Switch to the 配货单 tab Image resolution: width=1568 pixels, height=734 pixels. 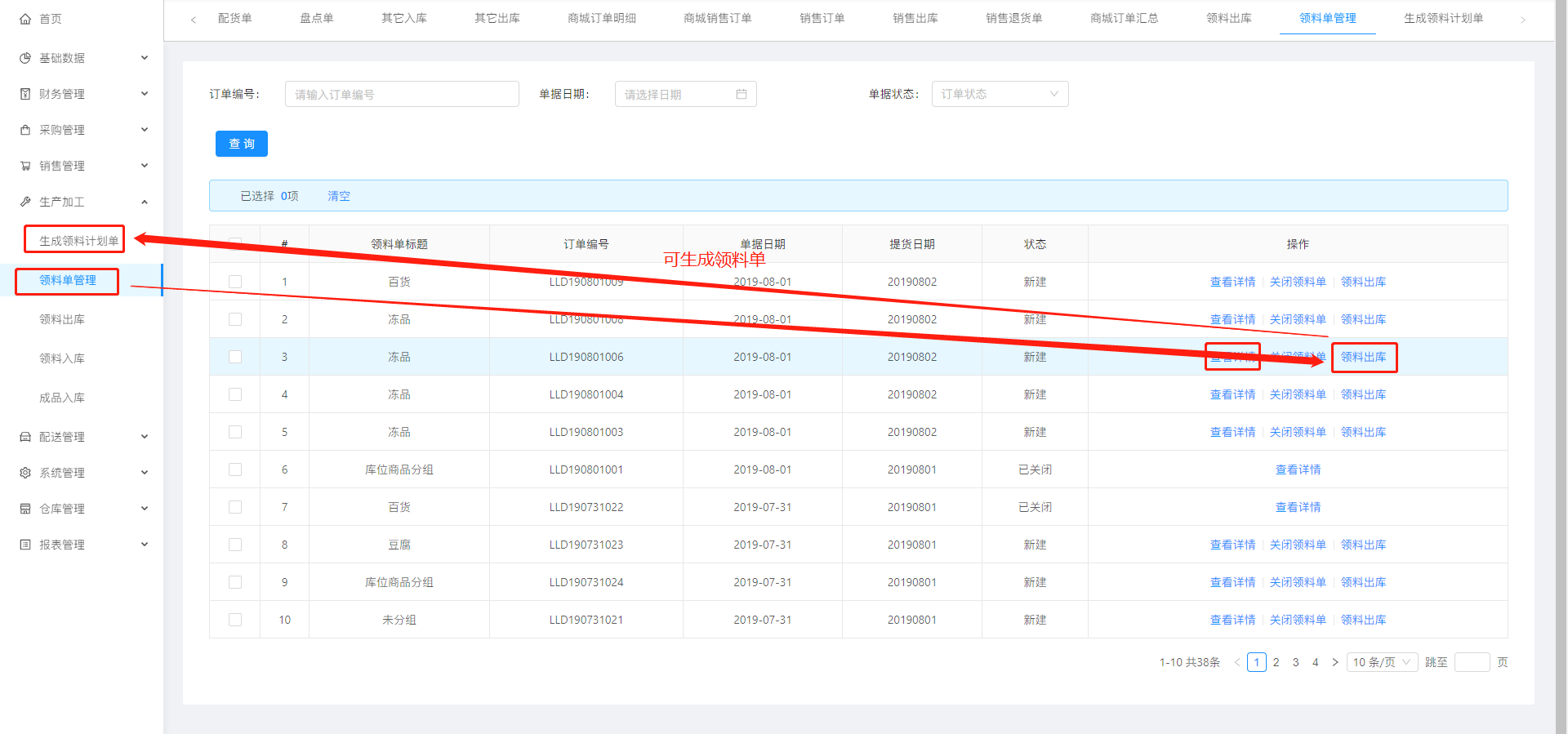coord(235,18)
